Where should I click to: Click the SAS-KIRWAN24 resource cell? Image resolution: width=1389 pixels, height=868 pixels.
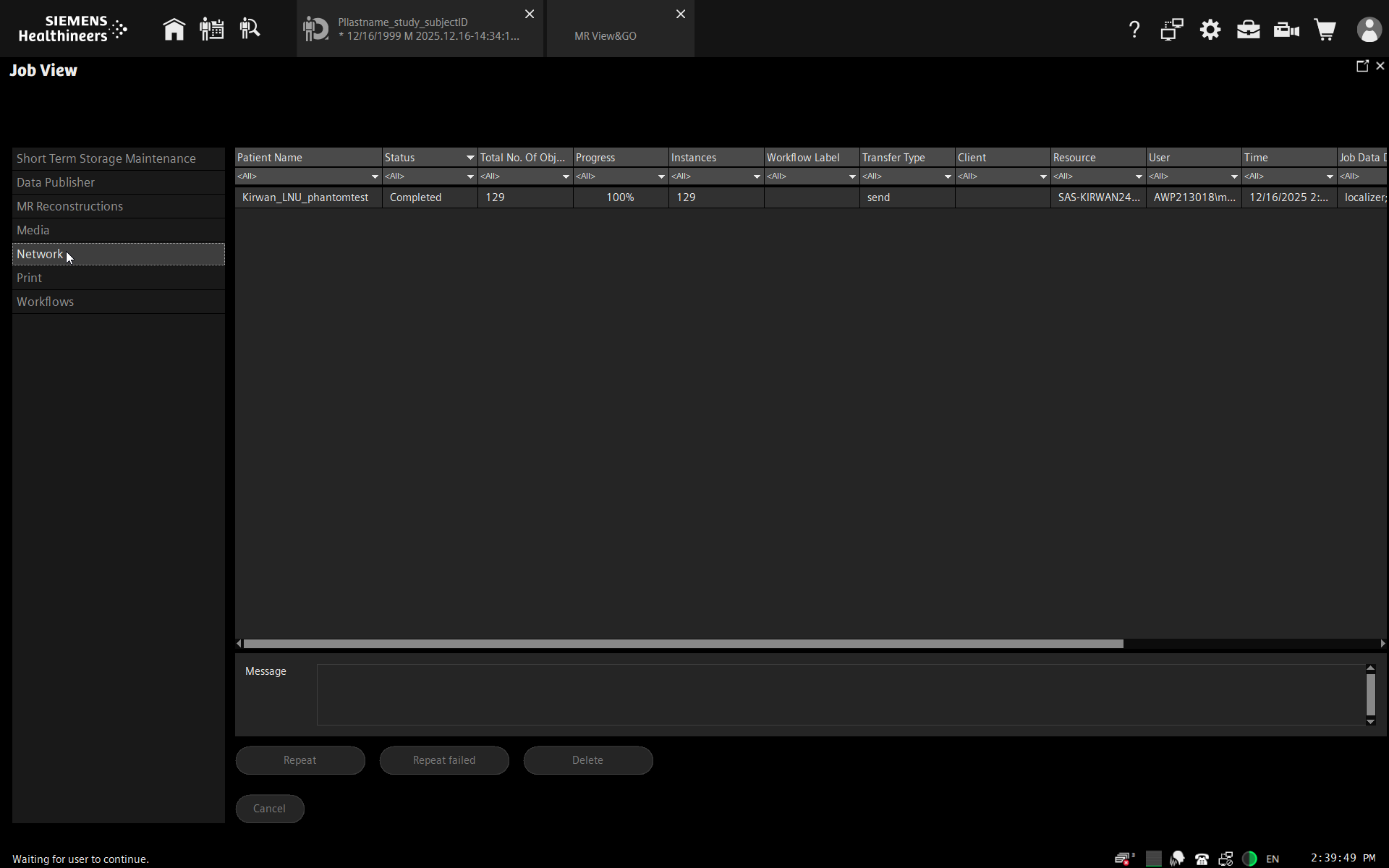1098,197
